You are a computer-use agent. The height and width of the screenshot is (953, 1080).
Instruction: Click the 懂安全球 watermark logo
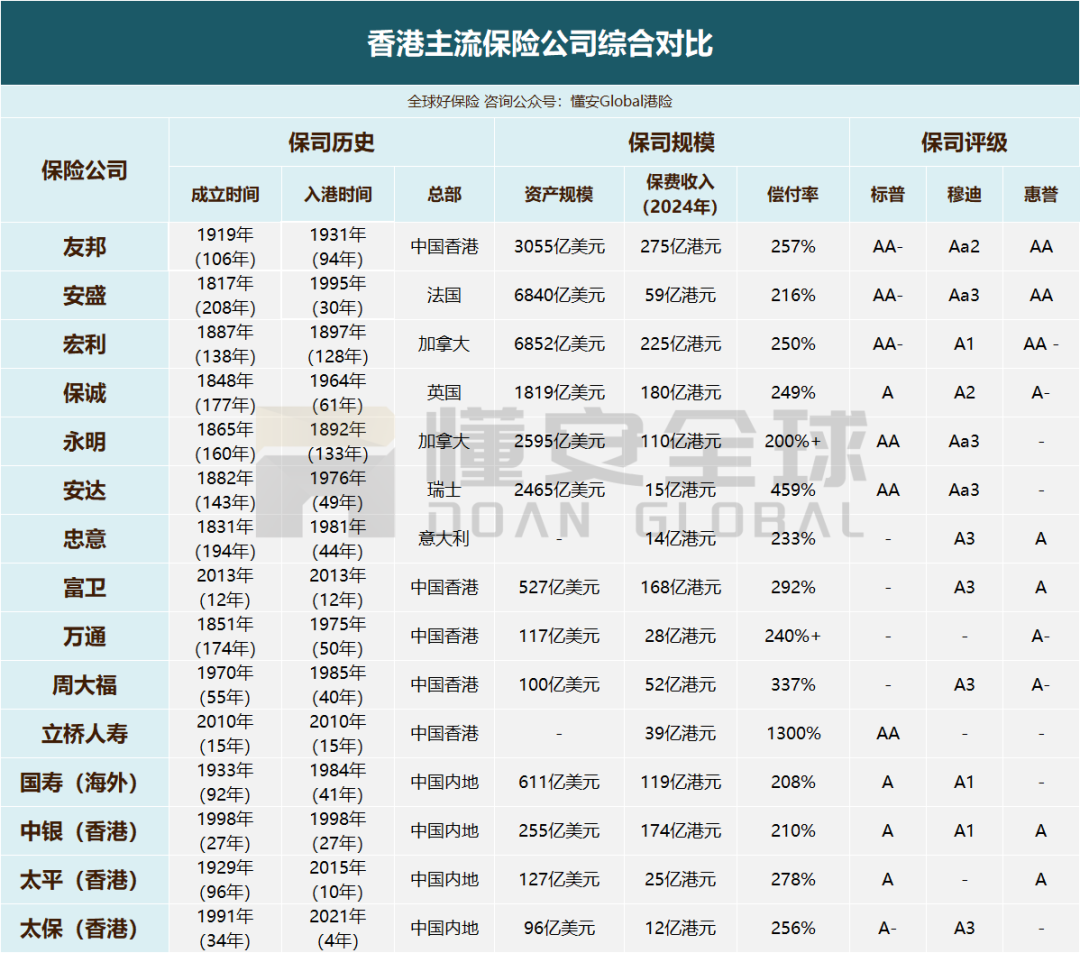[560, 472]
